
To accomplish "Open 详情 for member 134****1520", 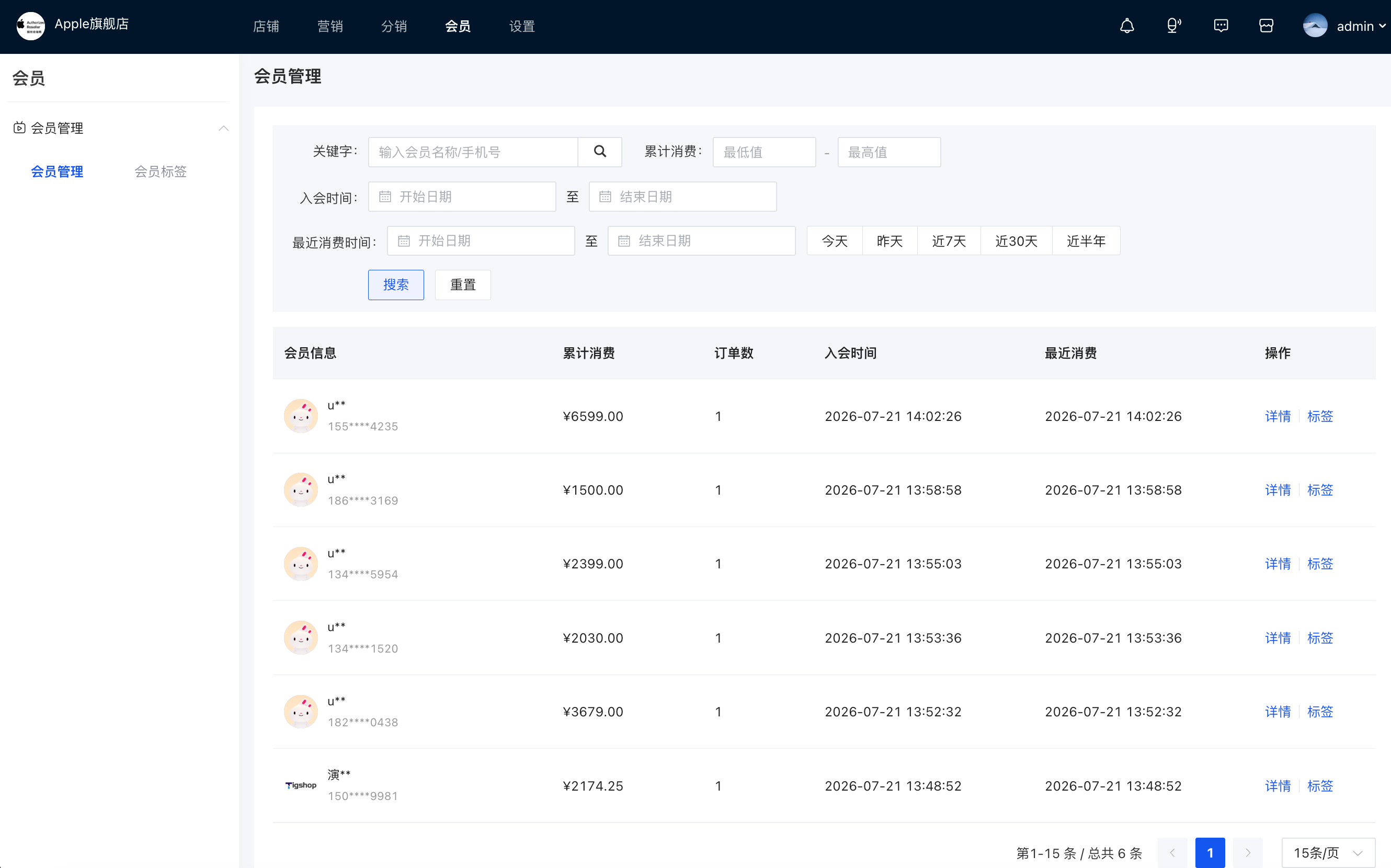I will [x=1278, y=638].
